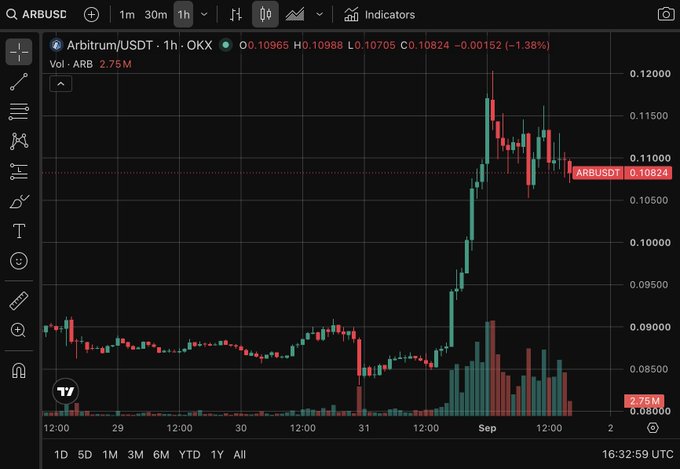Select the 1h interval
Screen dimensions: 680x469
tap(183, 14)
